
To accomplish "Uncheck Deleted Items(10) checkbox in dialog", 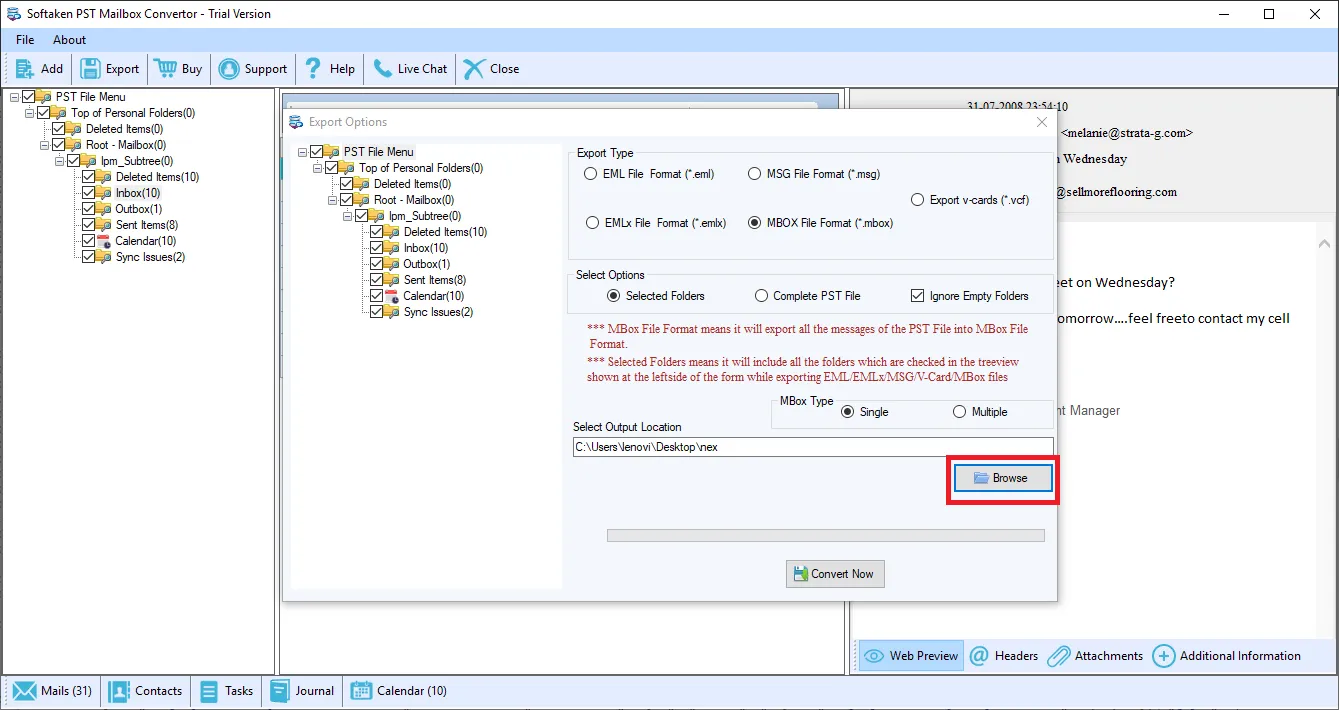I will (x=377, y=232).
